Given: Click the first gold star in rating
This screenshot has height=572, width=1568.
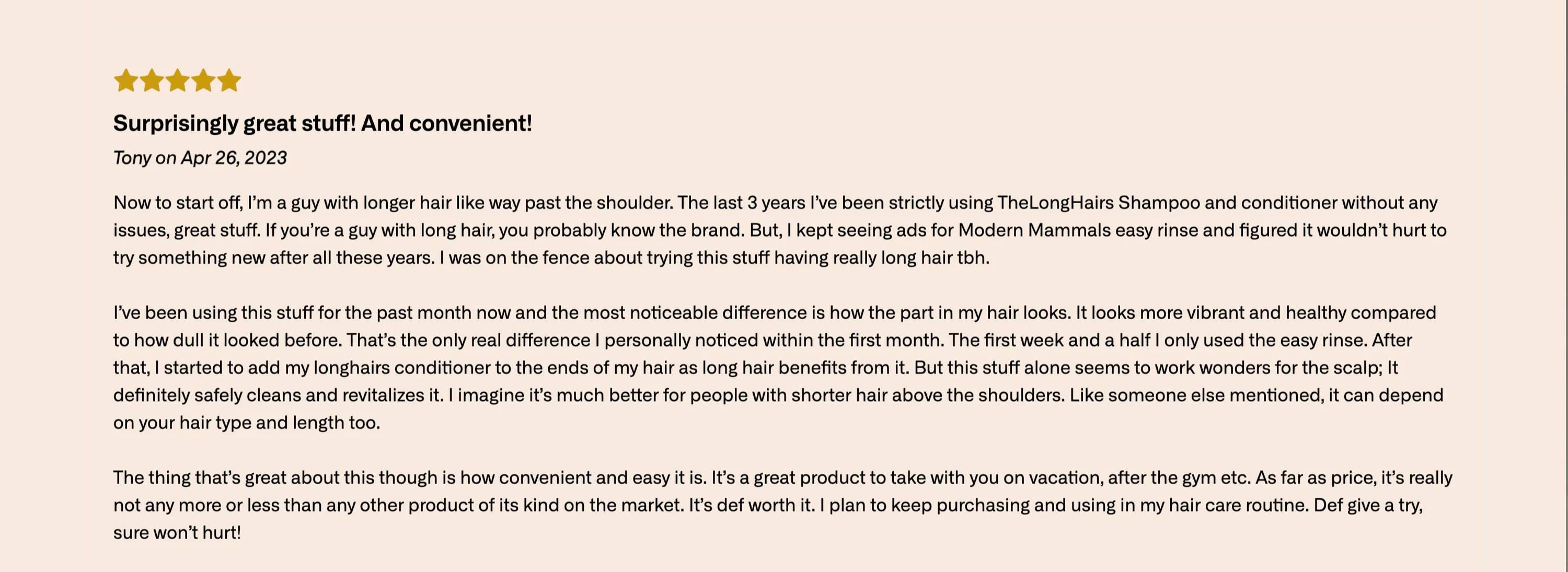Looking at the screenshot, I should [125, 80].
